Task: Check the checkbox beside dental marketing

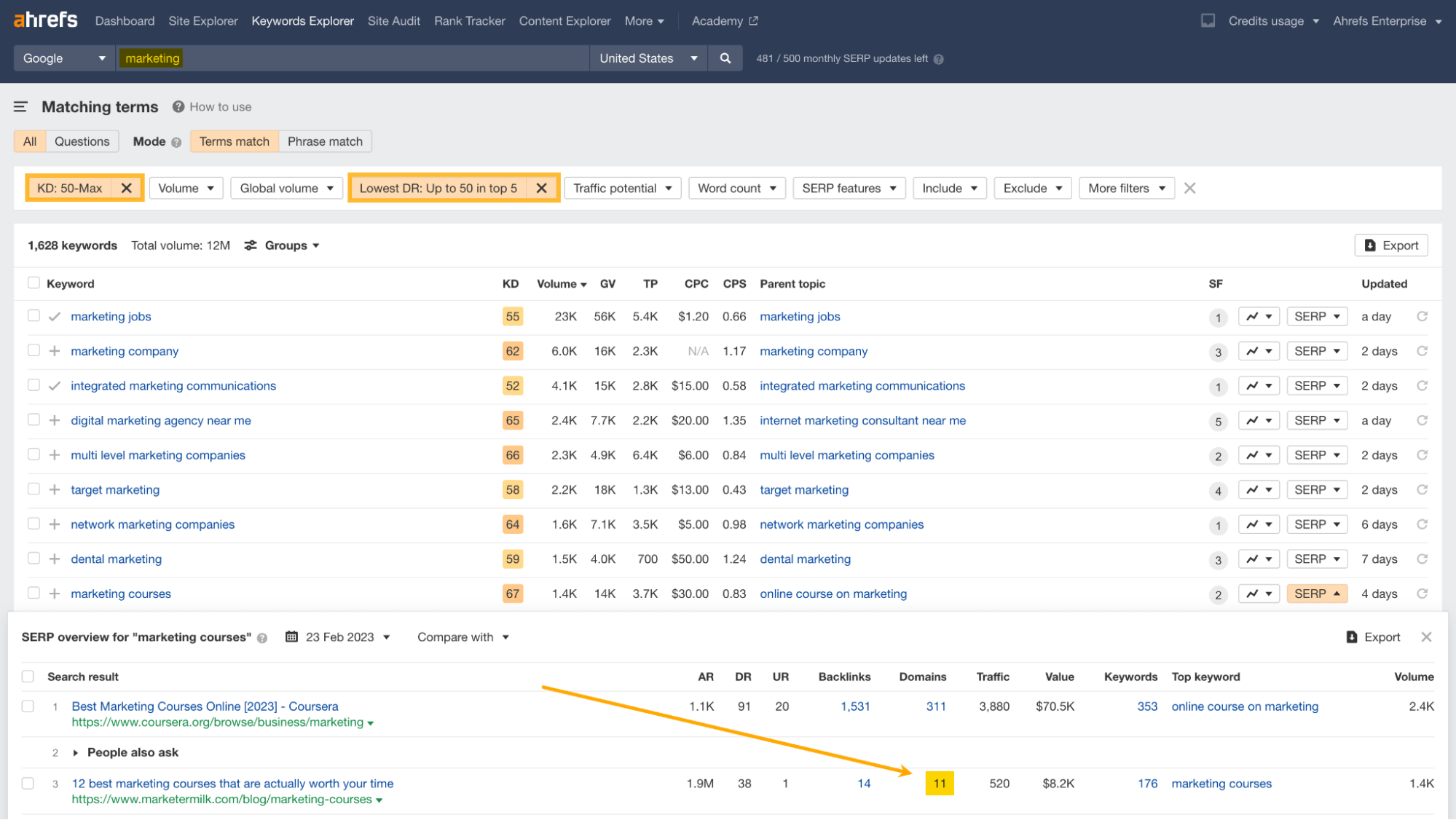Action: [x=34, y=558]
